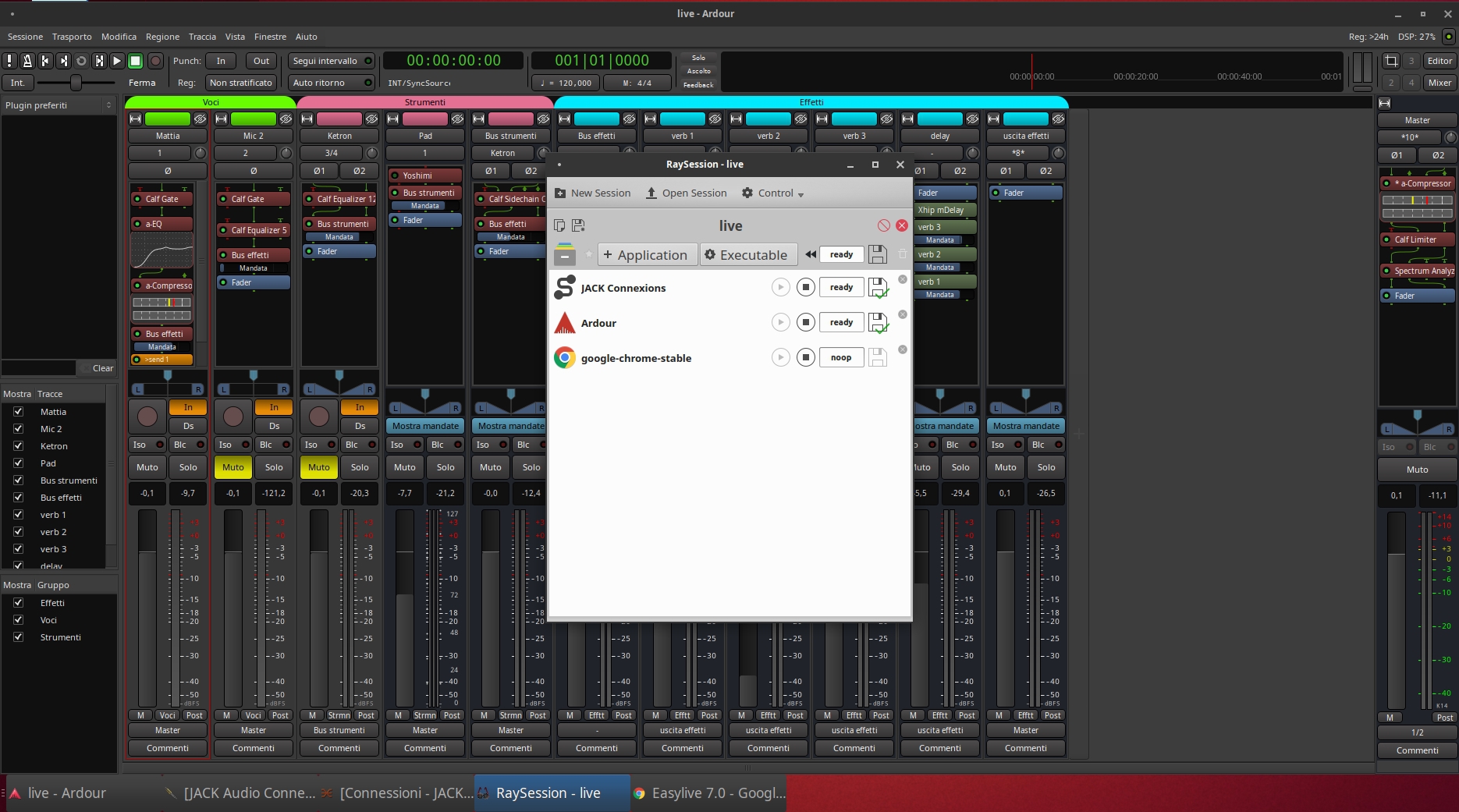Screen dimensions: 1459x812
Task: Click the rewind arrows icon in RaySession
Action: pos(811,254)
